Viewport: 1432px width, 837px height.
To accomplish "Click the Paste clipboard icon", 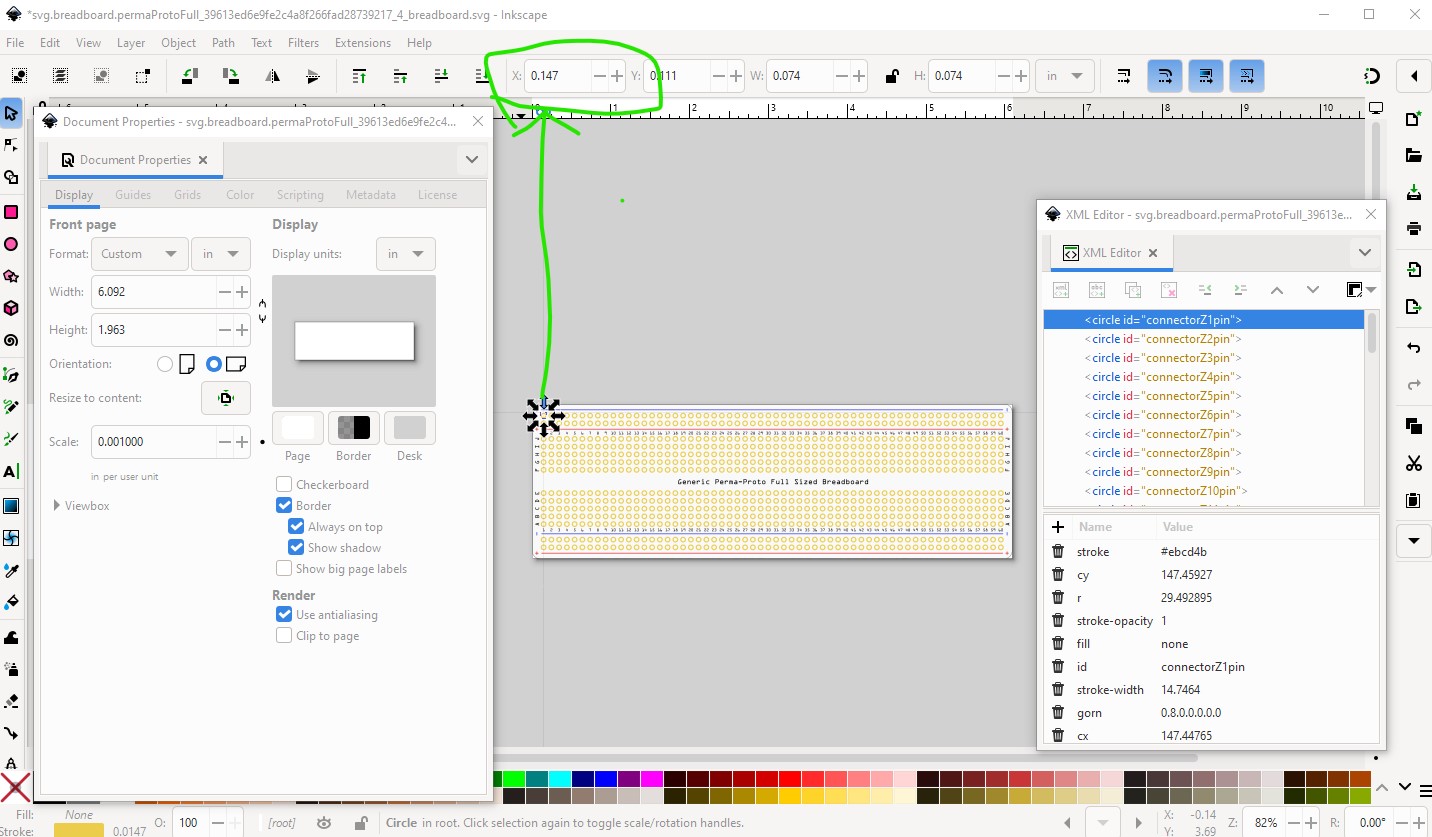I will pos(1413,501).
